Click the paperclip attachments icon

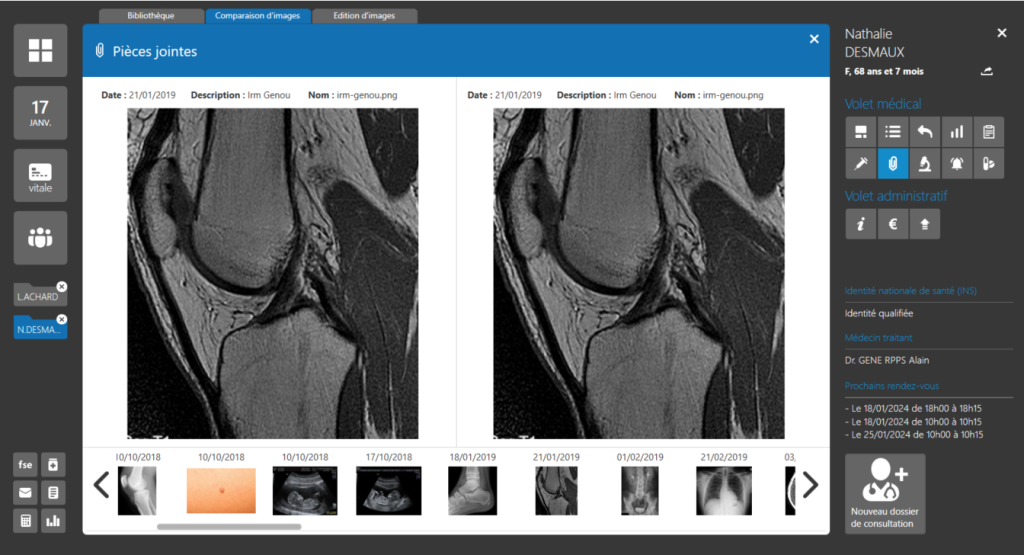893,163
